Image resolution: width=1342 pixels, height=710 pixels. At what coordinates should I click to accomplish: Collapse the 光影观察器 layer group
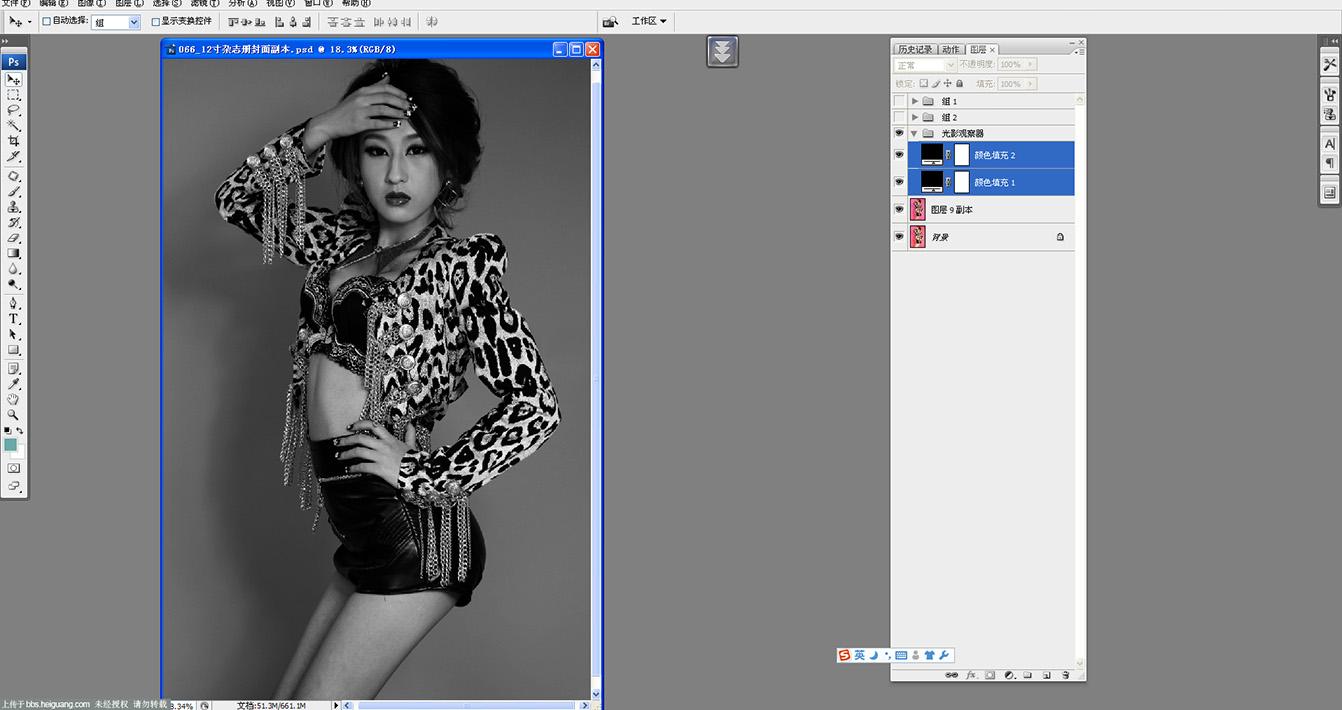click(x=914, y=133)
